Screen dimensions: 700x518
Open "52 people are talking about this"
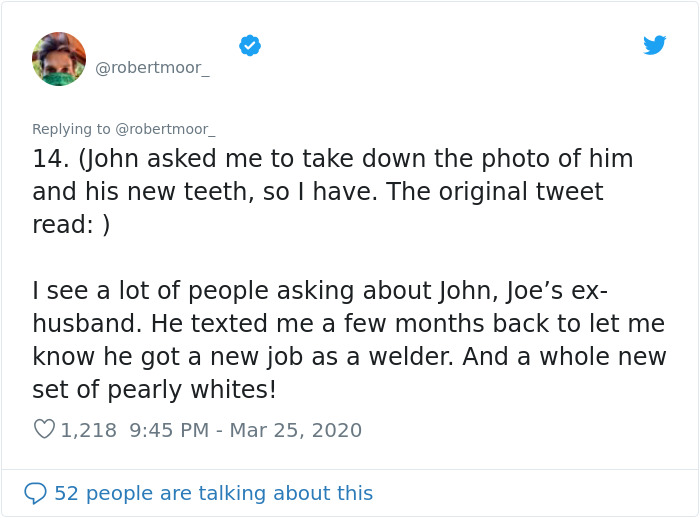tap(213, 493)
